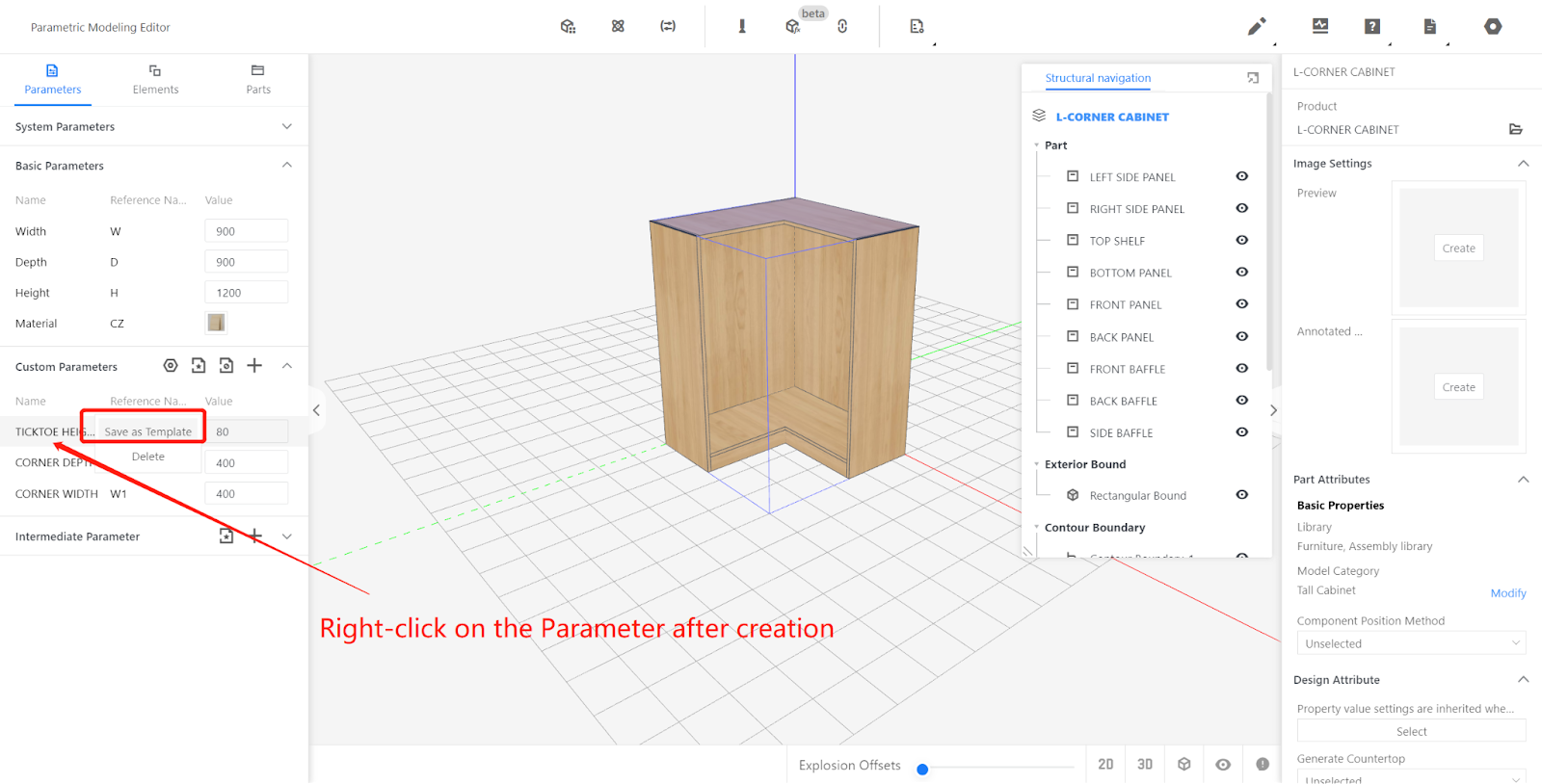Open product folder icon beside L-CORNER CABINET
Image resolution: width=1542 pixels, height=784 pixels.
point(1515,129)
